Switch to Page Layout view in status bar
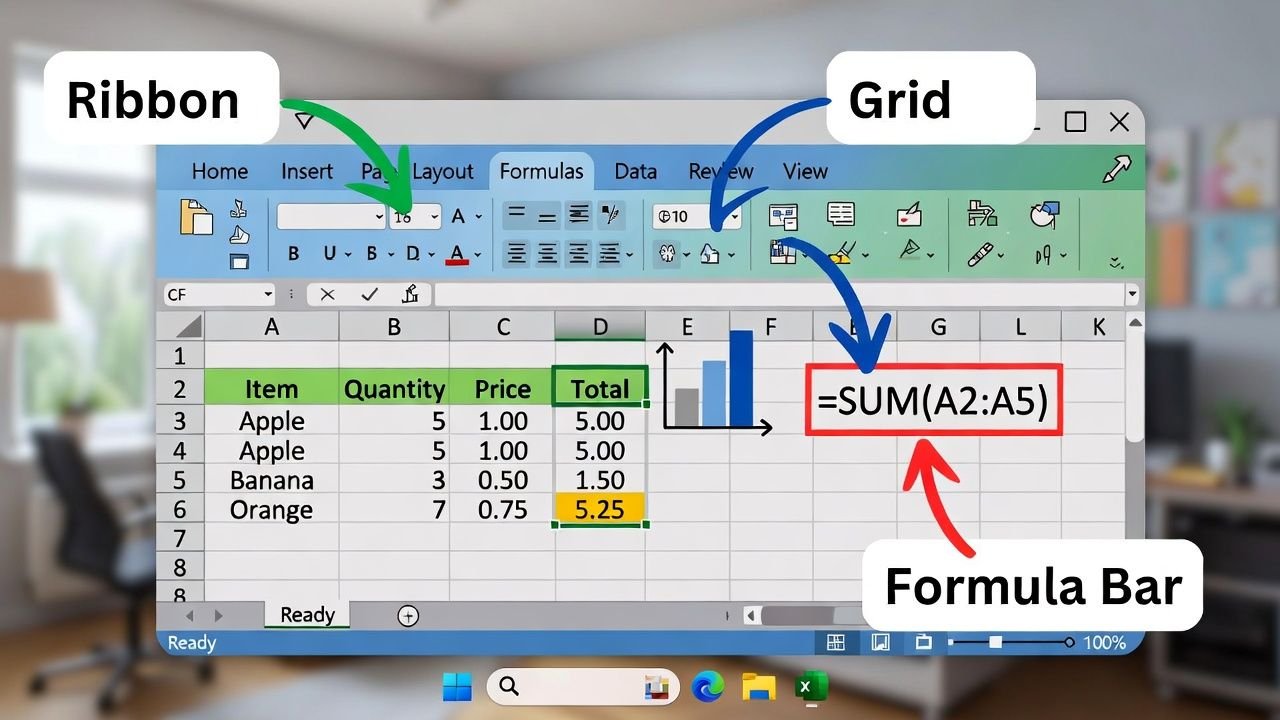This screenshot has width=1280, height=720. (880, 642)
